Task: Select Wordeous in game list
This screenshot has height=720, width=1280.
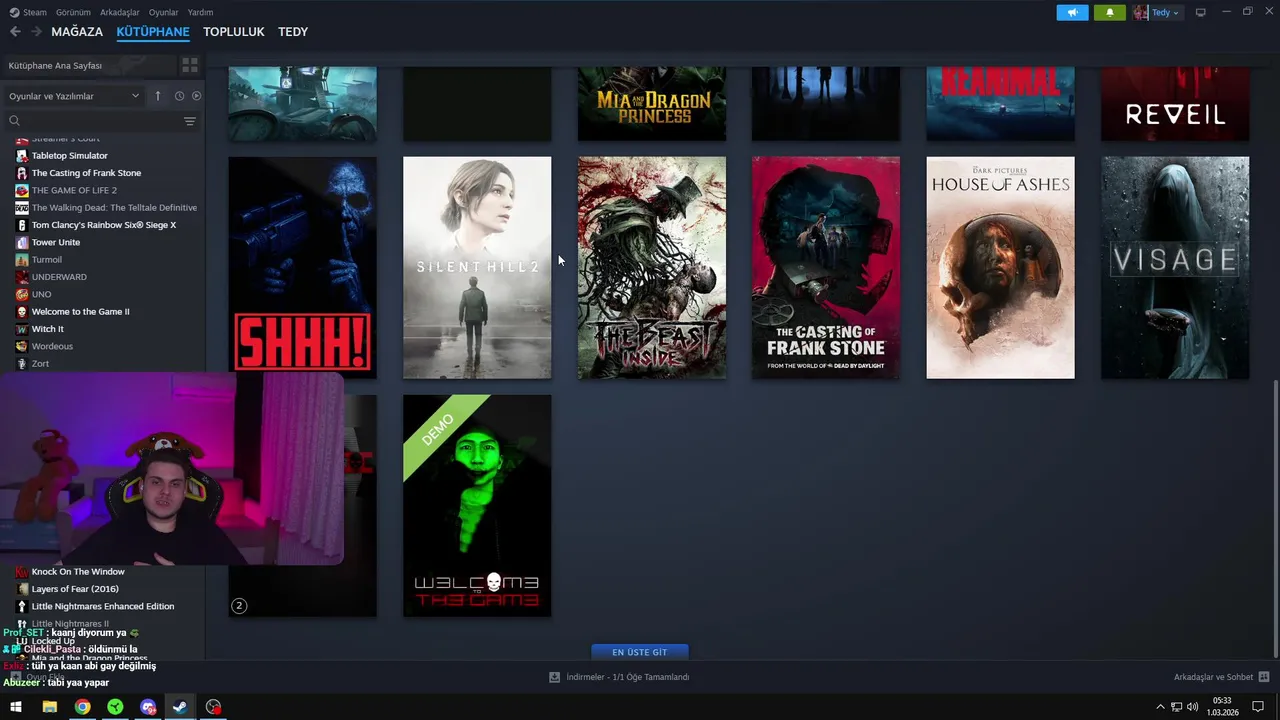Action: point(52,346)
